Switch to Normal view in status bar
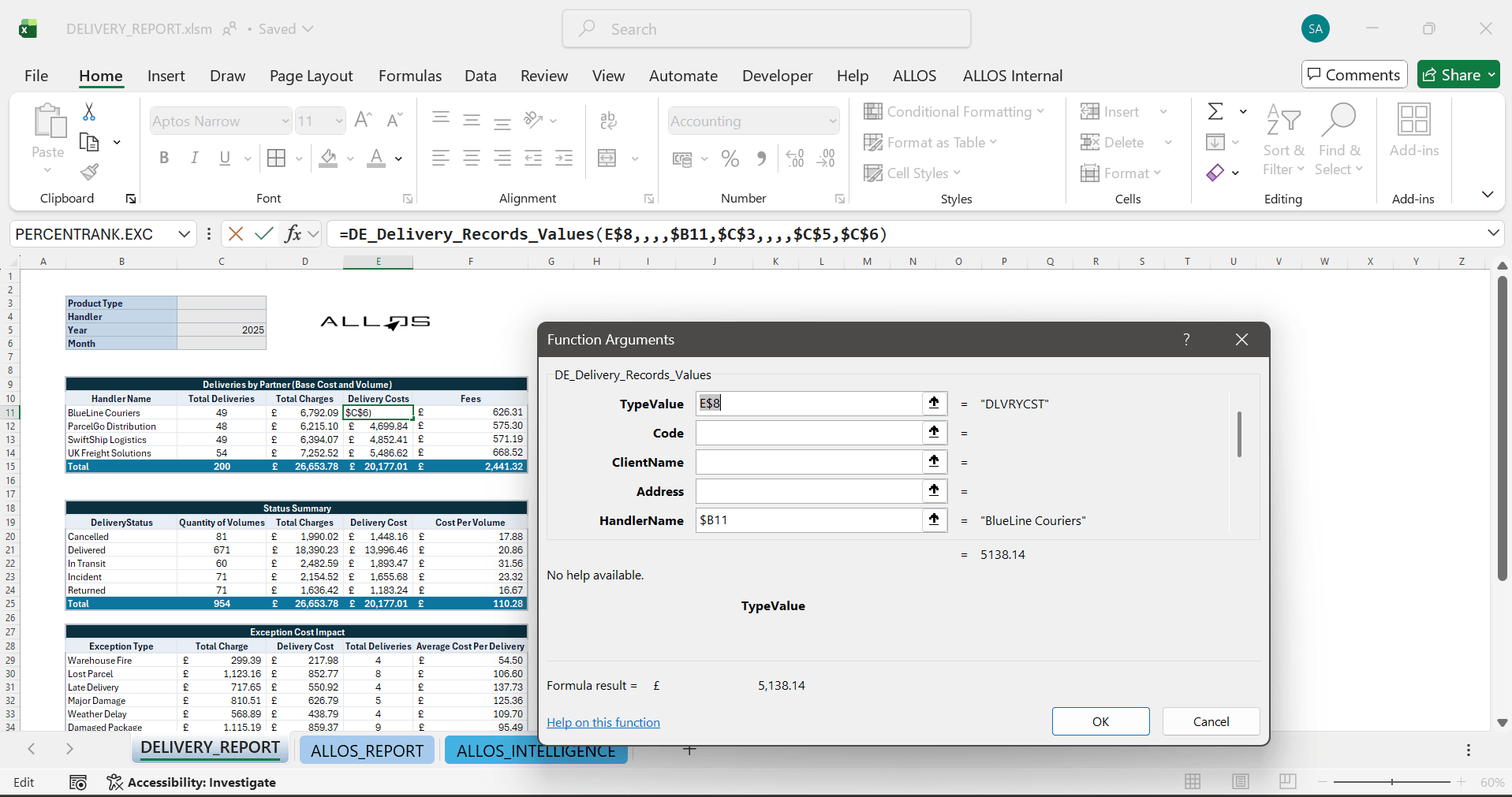Viewport: 1512px width, 797px height. [1193, 781]
